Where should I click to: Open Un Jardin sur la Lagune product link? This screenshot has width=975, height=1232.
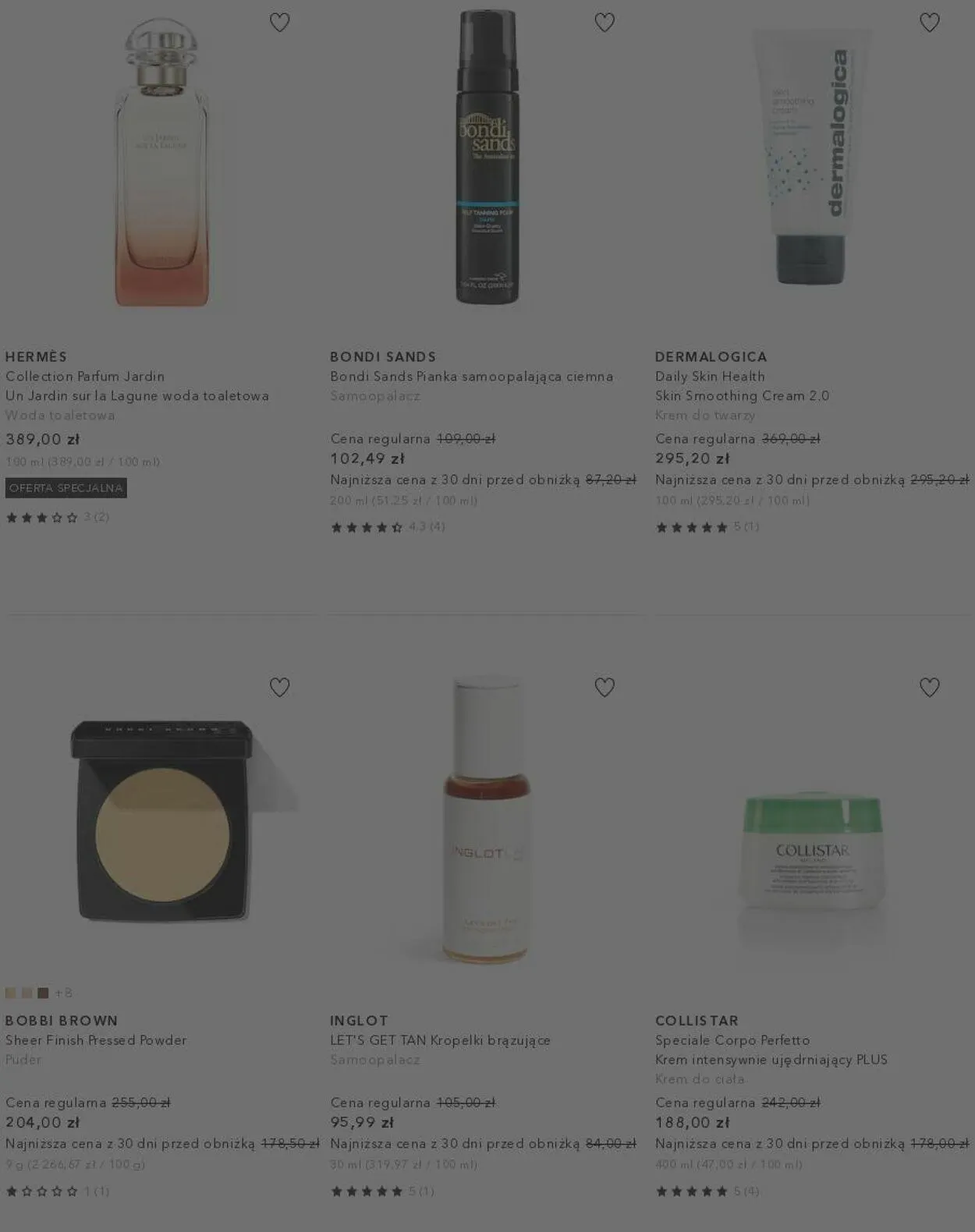tap(137, 396)
